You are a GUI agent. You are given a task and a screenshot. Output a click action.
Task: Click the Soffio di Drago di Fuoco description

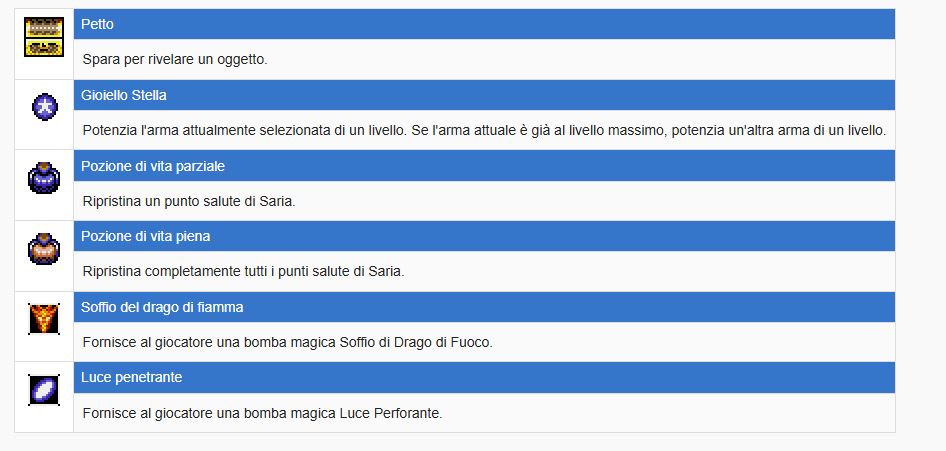pyautogui.click(x=288, y=342)
